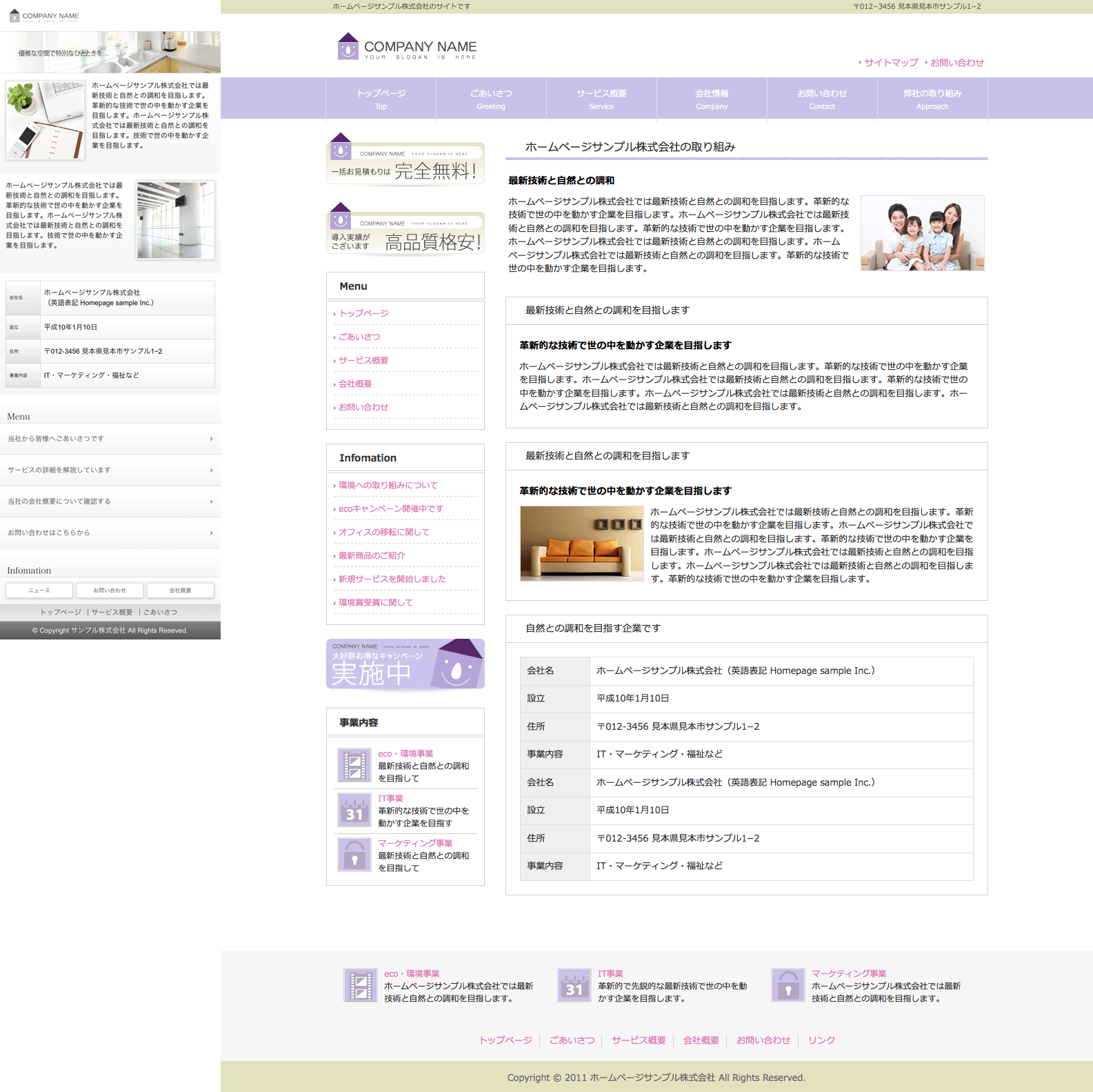Open the お問い合わせはこちらから mobile menu row
The image size is (1093, 1092).
coord(110,533)
